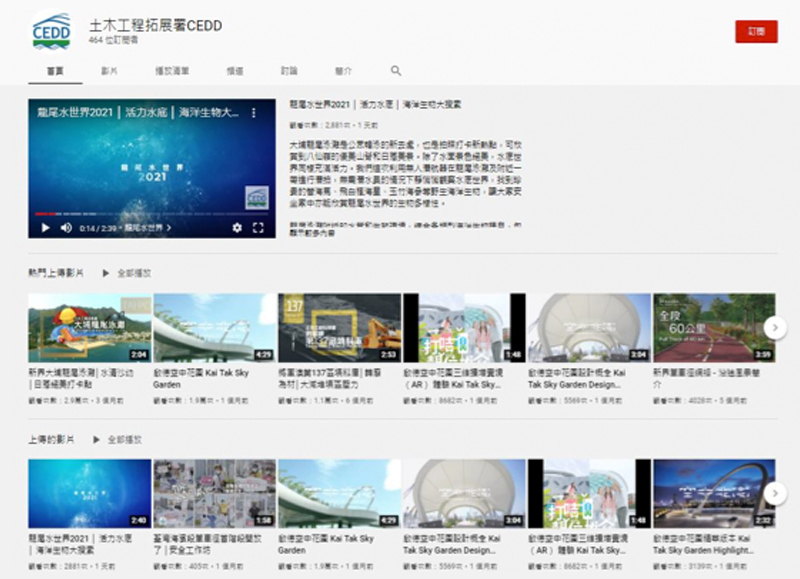Click the CEDD channel avatar logo
This screenshot has width=800, height=579.
tap(51, 31)
